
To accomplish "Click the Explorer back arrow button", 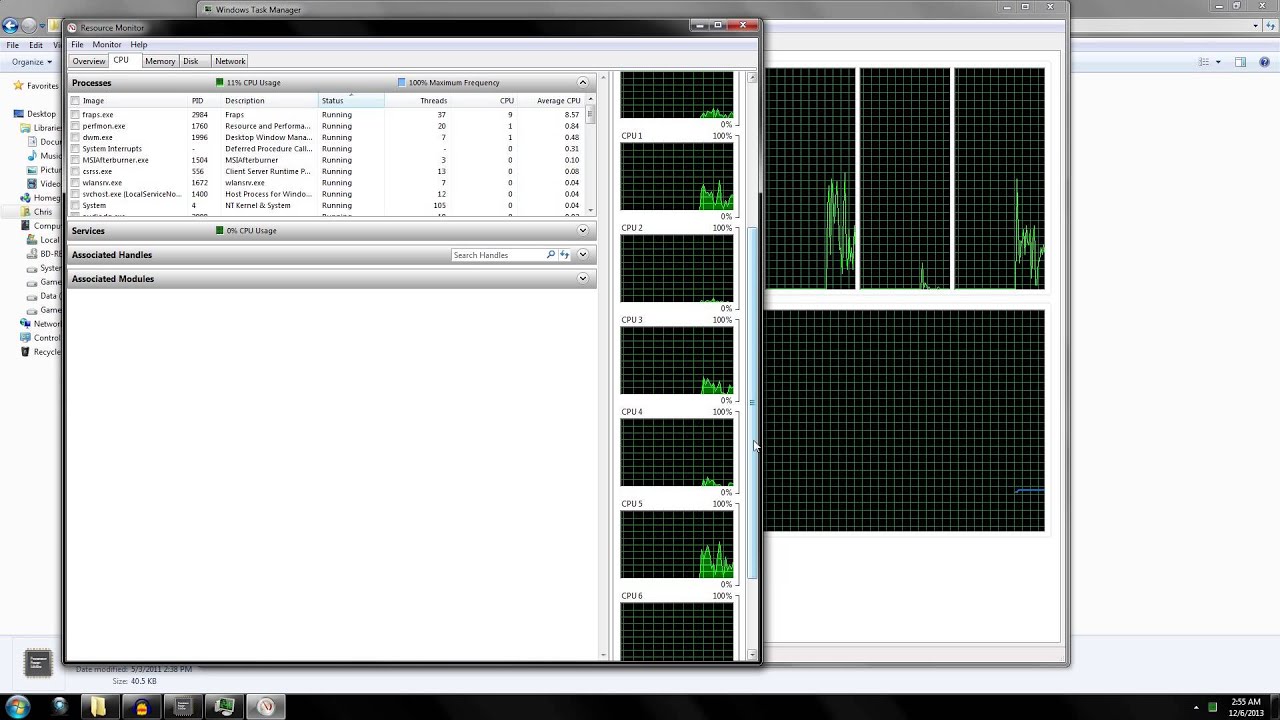I will tap(10, 26).
